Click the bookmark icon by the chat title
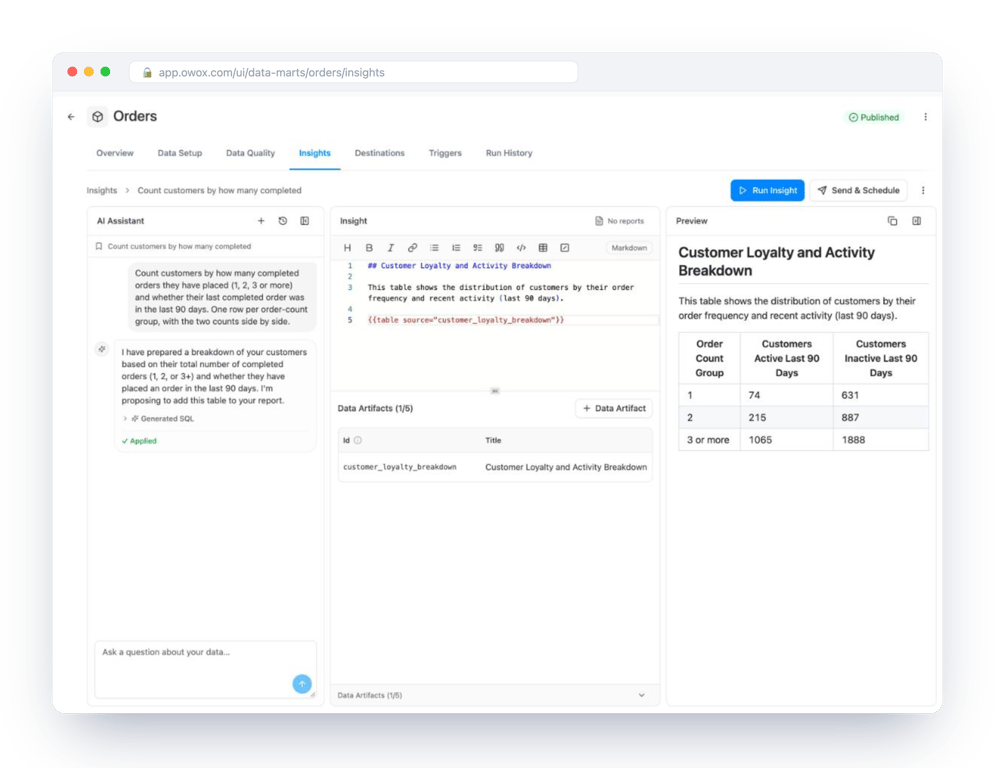This screenshot has width=995, height=768. (98, 246)
